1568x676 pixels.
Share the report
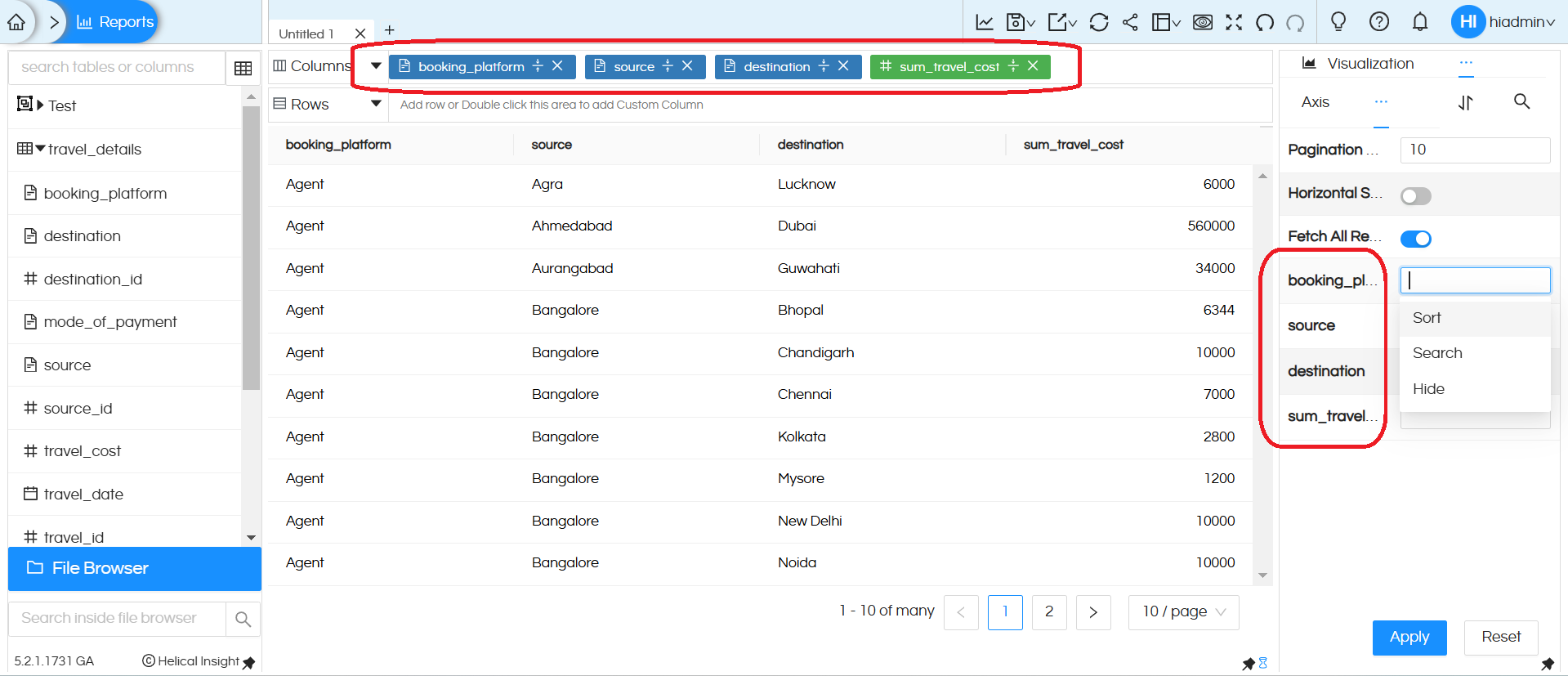(1130, 22)
